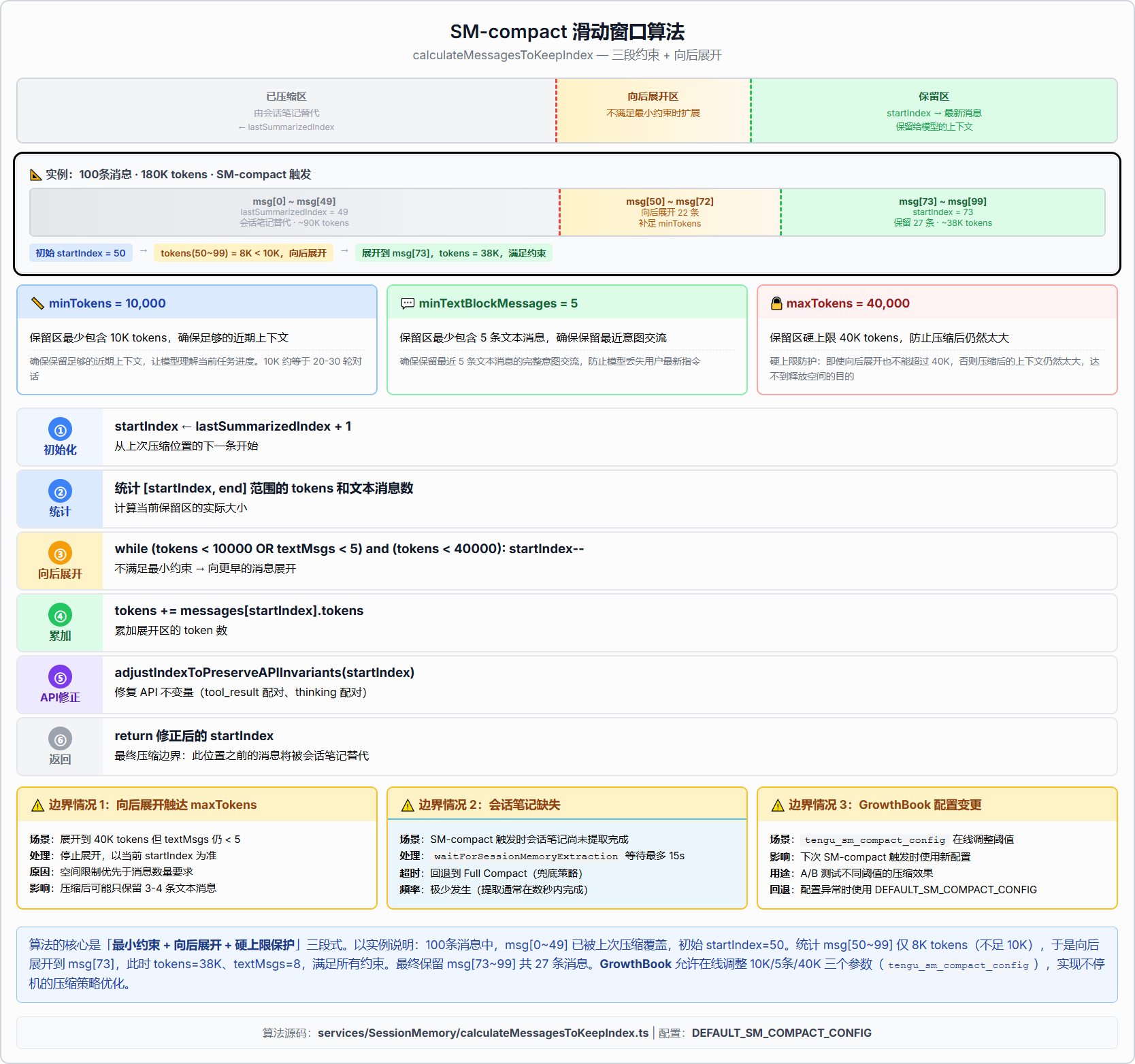The image size is (1135, 1064).
Task: Select the 保留区 zone label
Action: point(934,97)
